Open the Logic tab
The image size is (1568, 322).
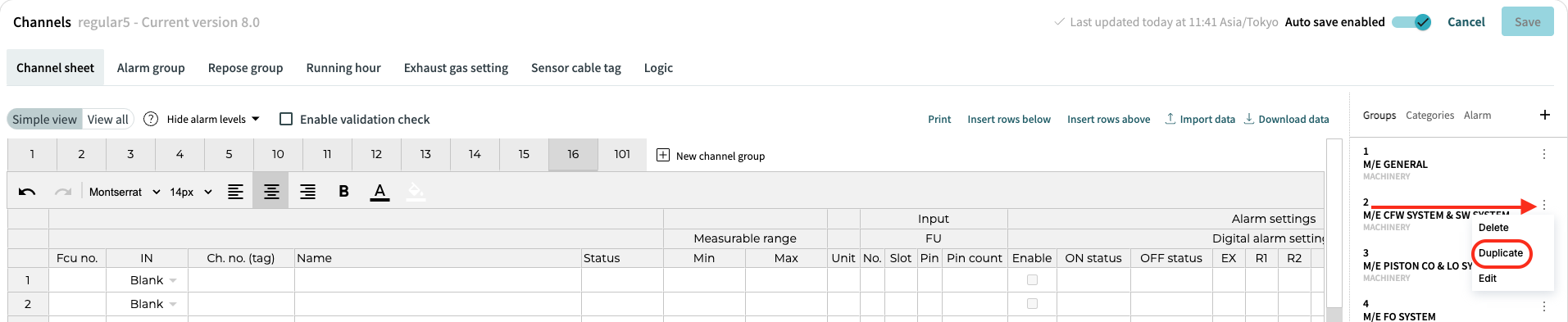[x=658, y=68]
